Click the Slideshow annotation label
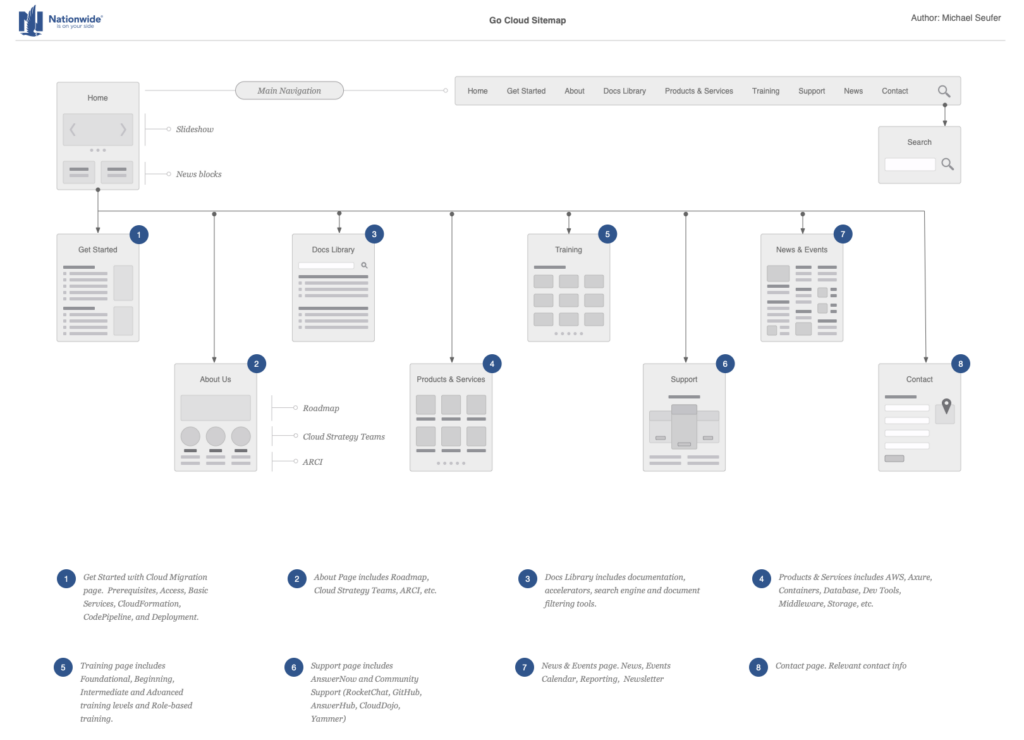Screen dimensions: 1024x740 point(195,129)
